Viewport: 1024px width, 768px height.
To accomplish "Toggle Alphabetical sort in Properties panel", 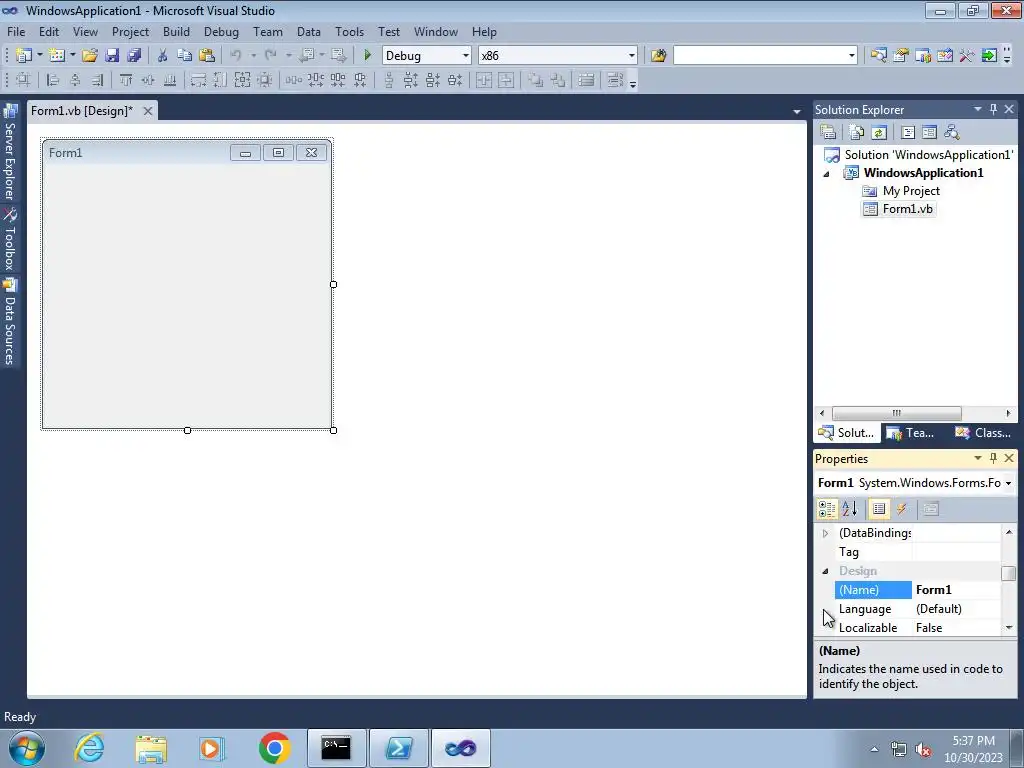I will tap(849, 509).
